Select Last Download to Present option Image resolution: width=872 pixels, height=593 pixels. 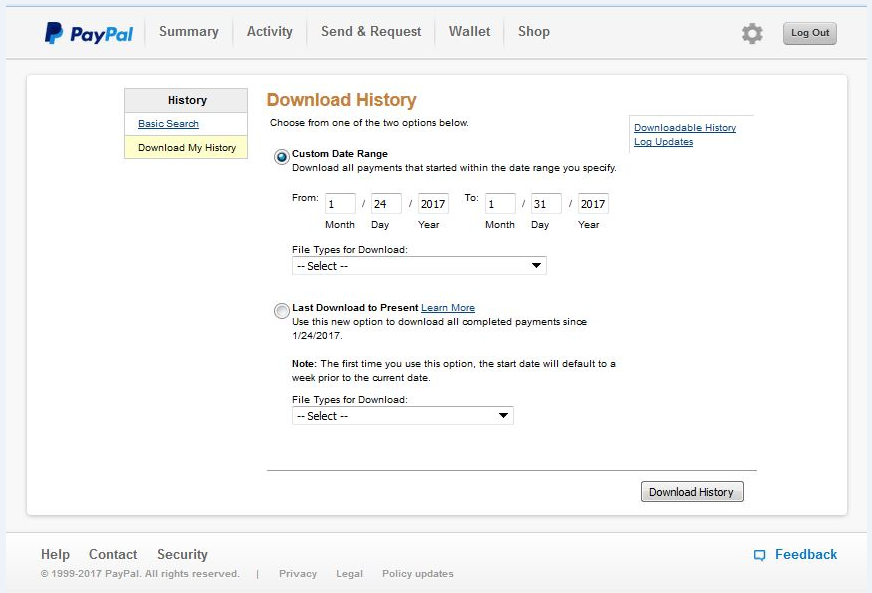(281, 311)
